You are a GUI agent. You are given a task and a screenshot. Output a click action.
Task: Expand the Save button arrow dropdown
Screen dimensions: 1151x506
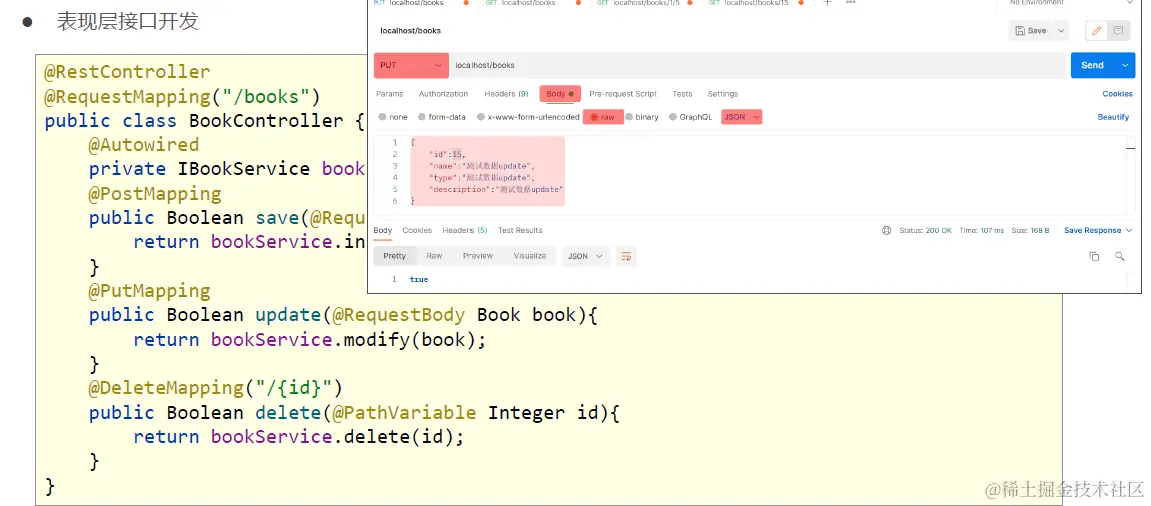click(1061, 31)
